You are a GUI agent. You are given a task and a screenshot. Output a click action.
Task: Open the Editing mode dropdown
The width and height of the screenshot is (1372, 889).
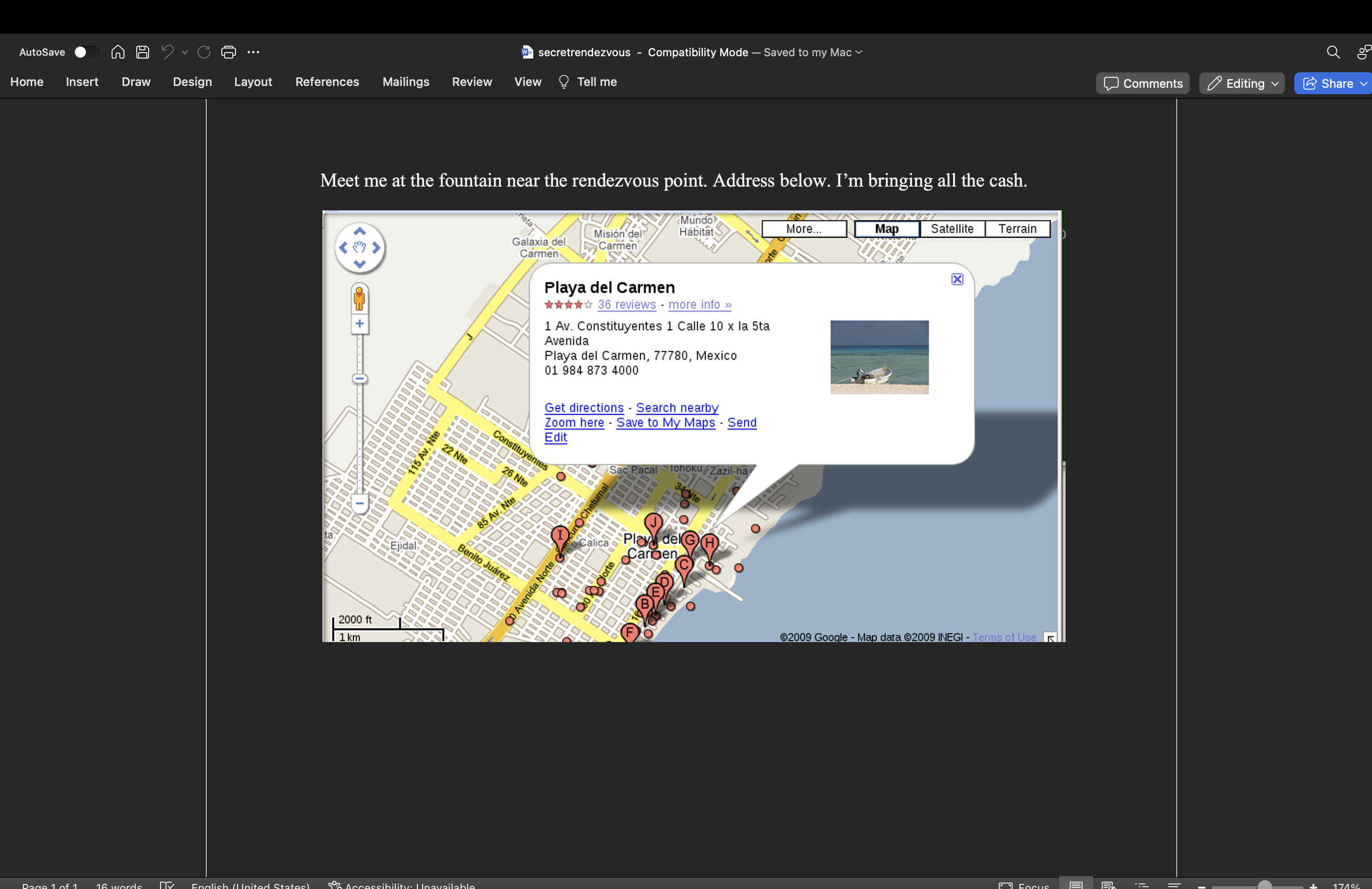tap(1242, 84)
